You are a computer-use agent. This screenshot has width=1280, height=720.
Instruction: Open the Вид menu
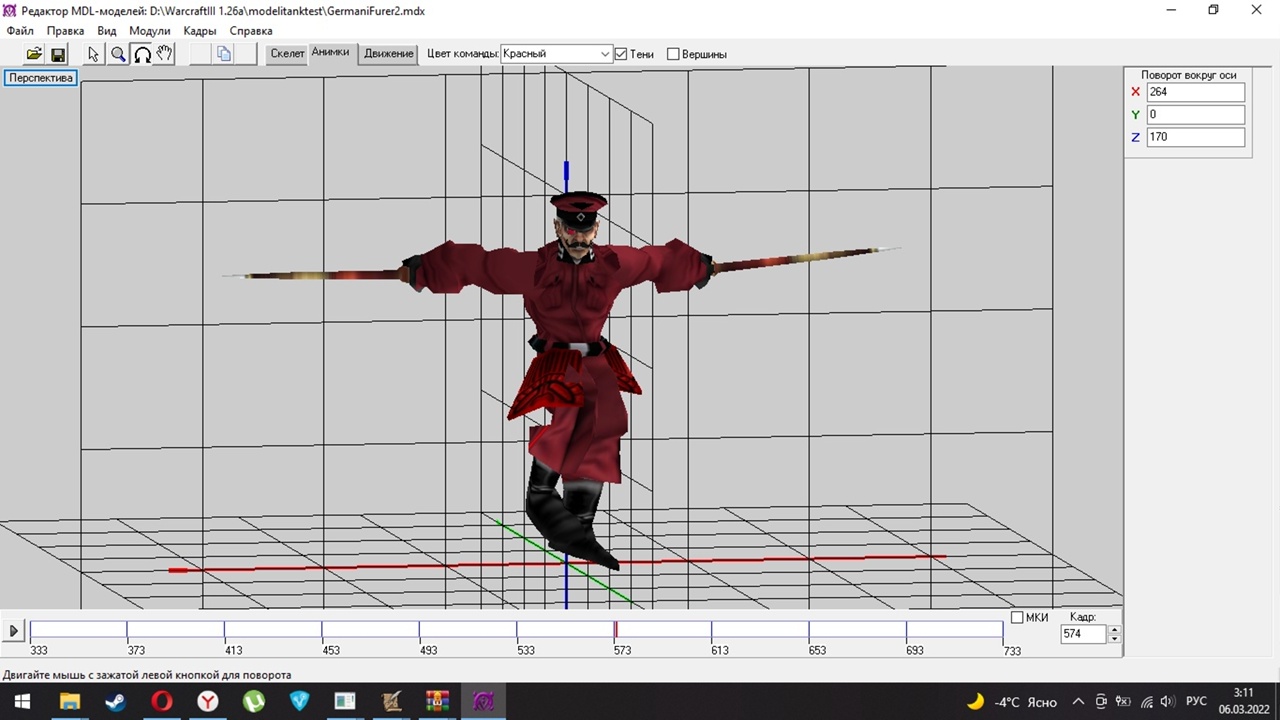pos(107,31)
